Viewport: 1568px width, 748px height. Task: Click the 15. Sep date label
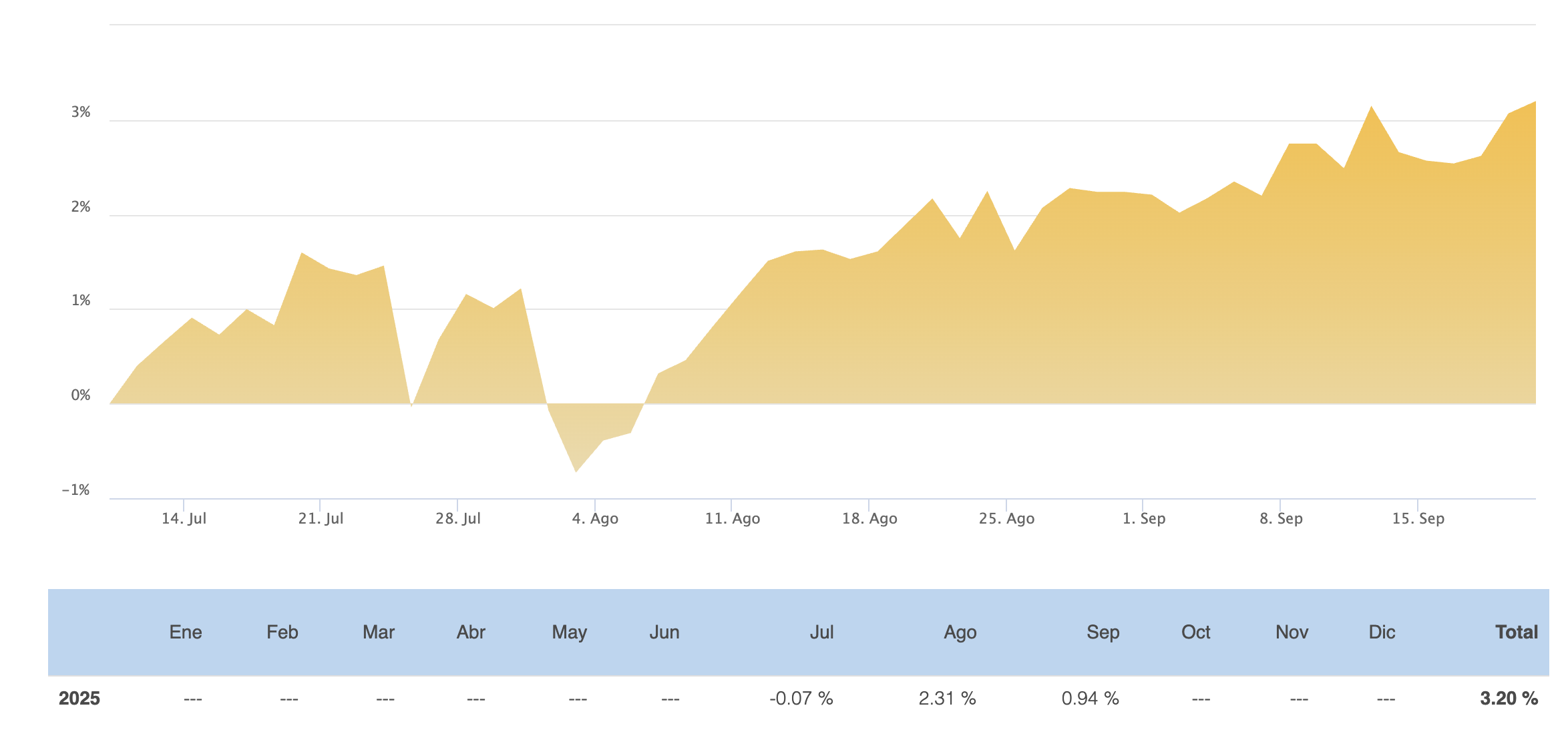1418,518
